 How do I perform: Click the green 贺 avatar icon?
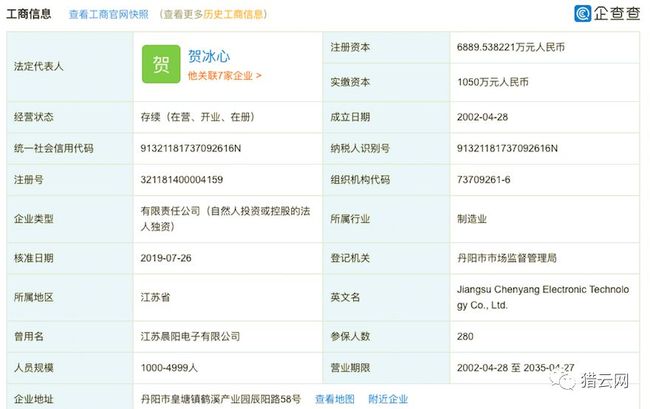coord(161,64)
